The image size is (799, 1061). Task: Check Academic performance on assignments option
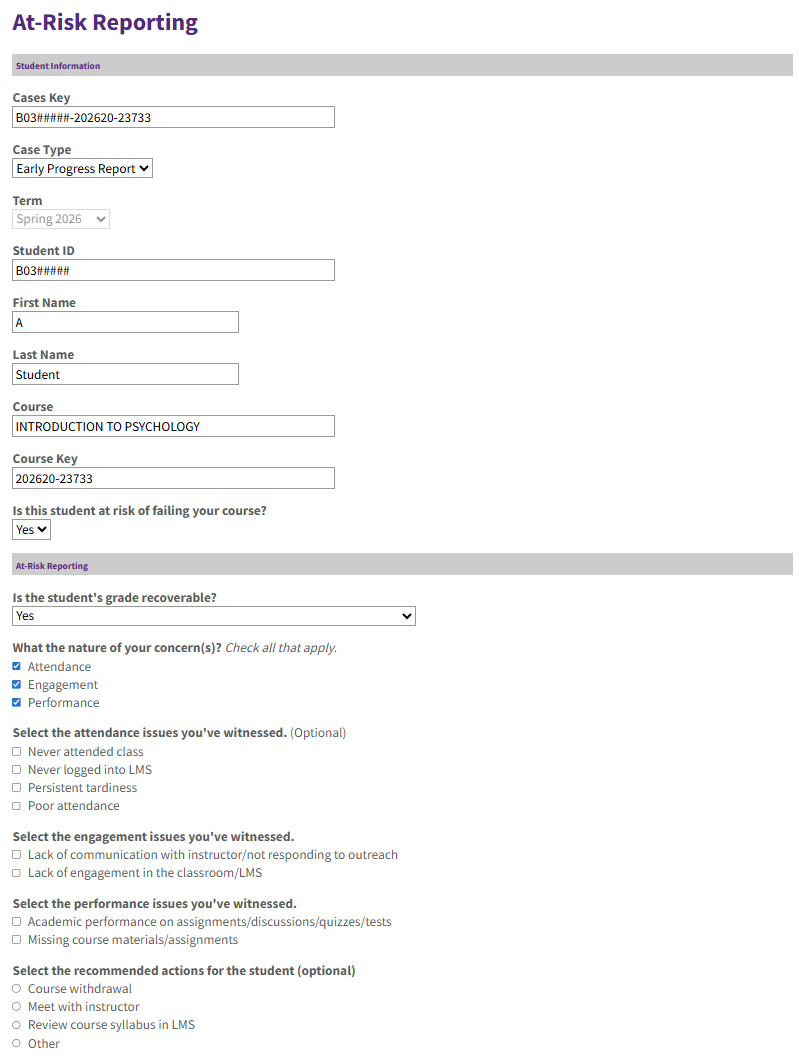[x=17, y=922]
